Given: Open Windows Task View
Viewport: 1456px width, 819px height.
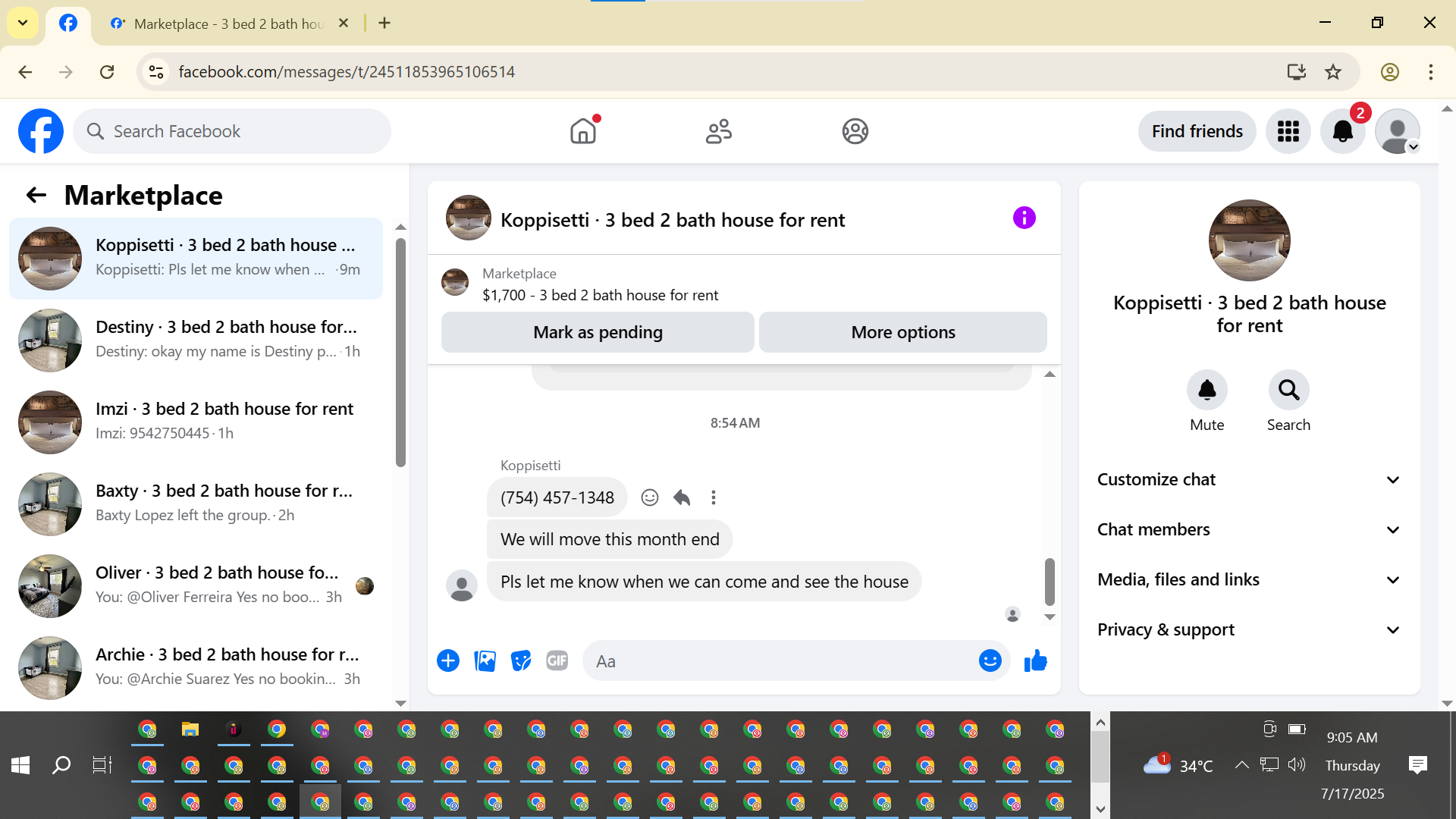Looking at the screenshot, I should [102, 765].
